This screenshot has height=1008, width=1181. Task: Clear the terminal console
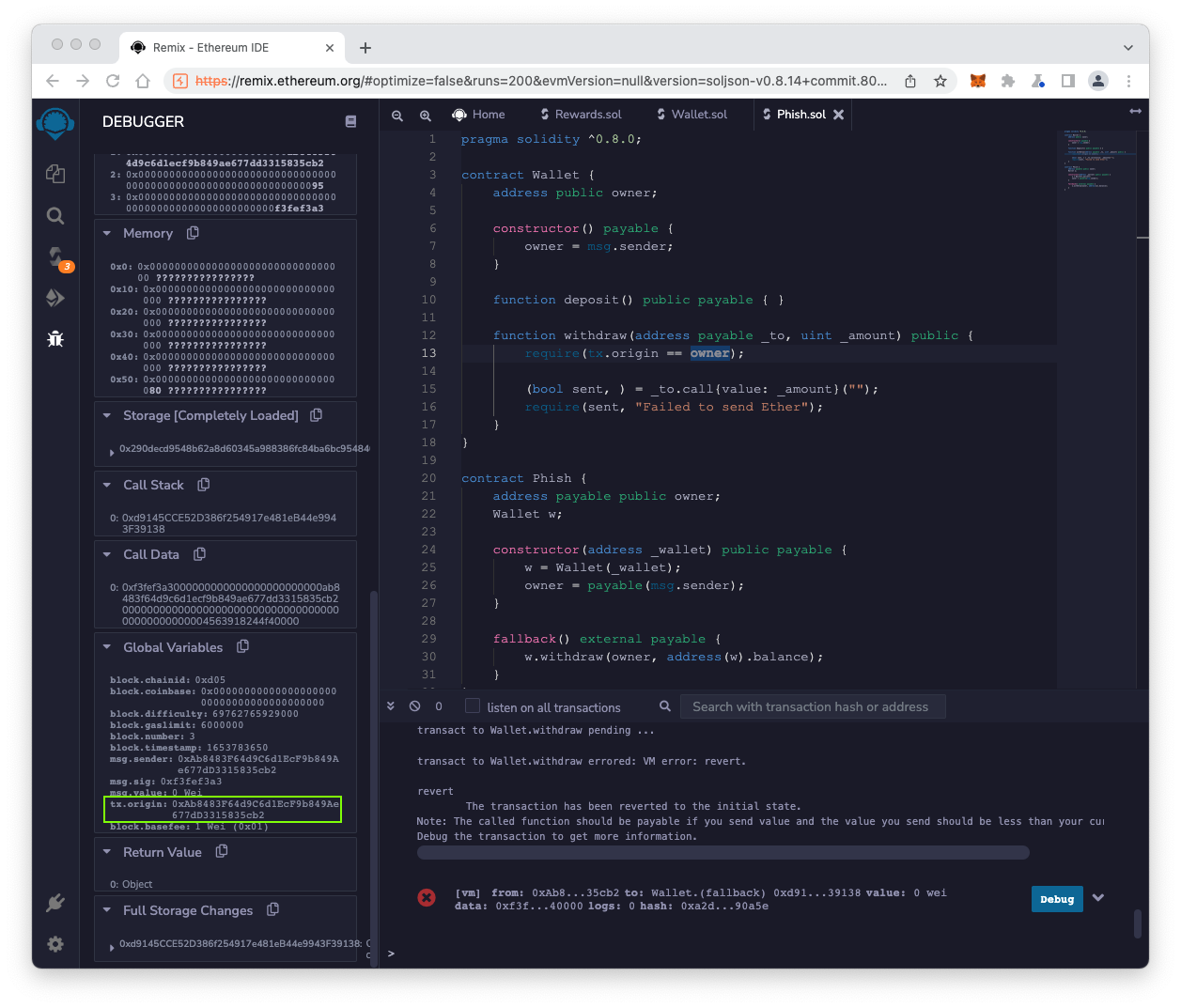coord(414,706)
